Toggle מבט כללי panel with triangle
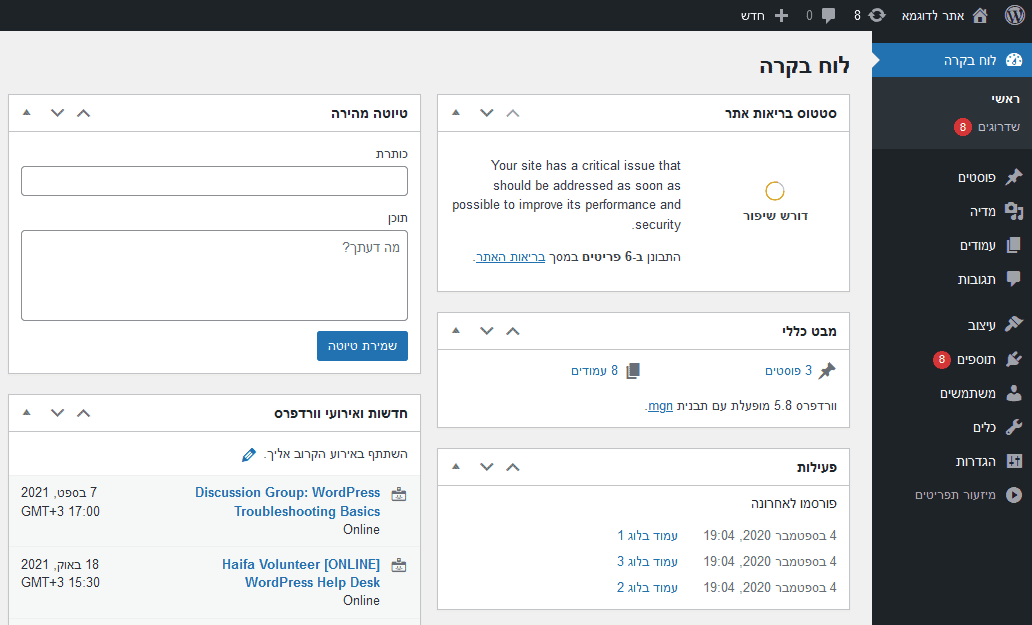The image size is (1032, 625). (455, 330)
